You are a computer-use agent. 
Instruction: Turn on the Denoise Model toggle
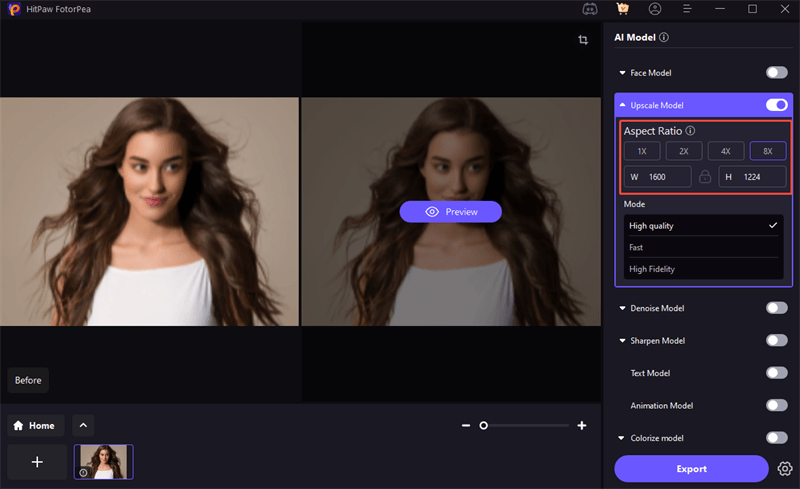[x=776, y=308]
